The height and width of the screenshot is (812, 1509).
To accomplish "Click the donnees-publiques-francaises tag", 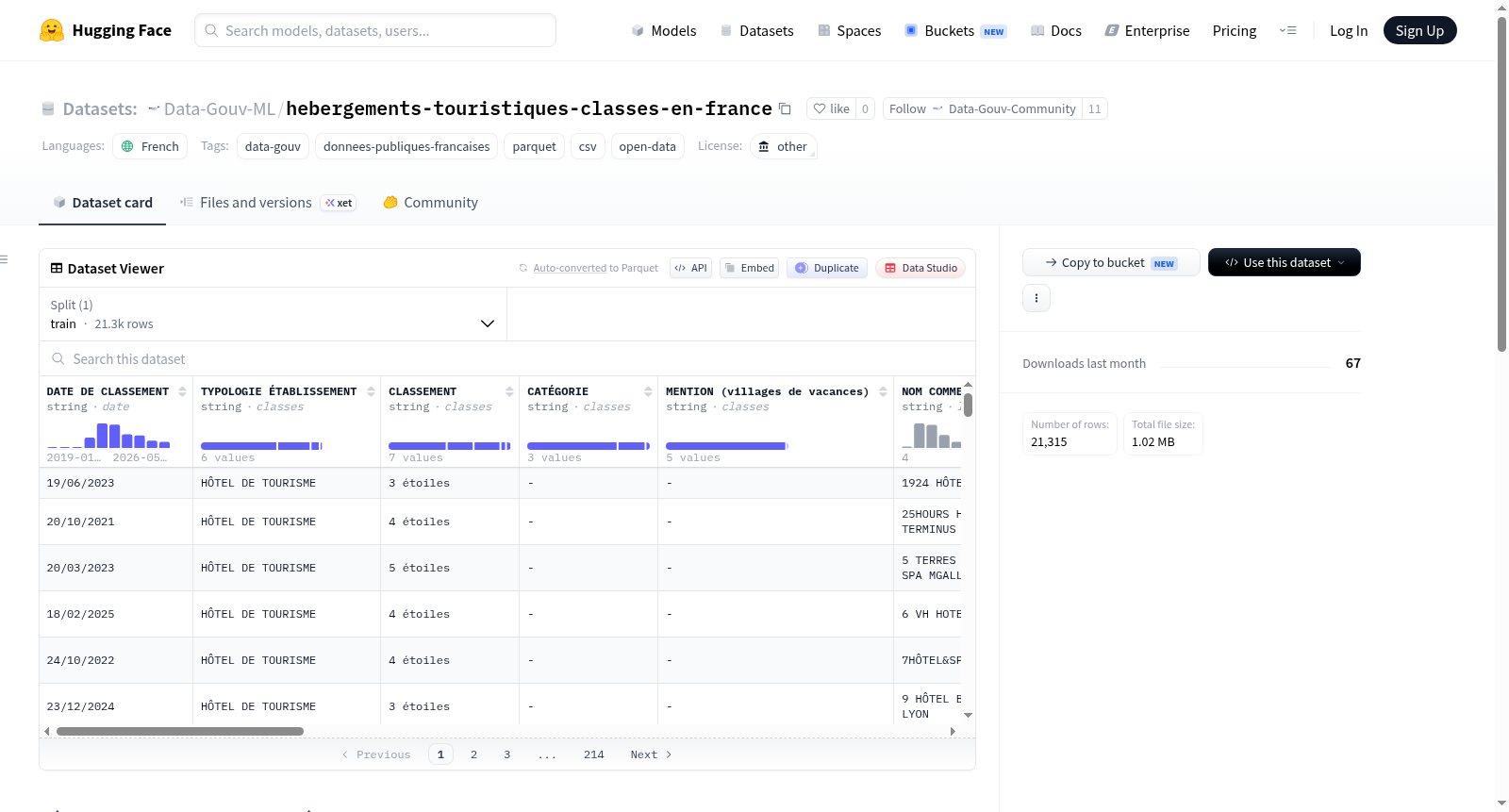I will pyautogui.click(x=406, y=146).
